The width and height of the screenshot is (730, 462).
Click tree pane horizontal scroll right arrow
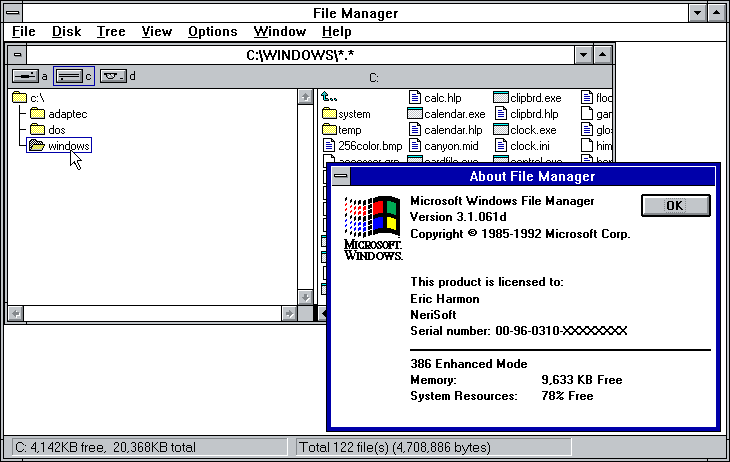coord(289,313)
